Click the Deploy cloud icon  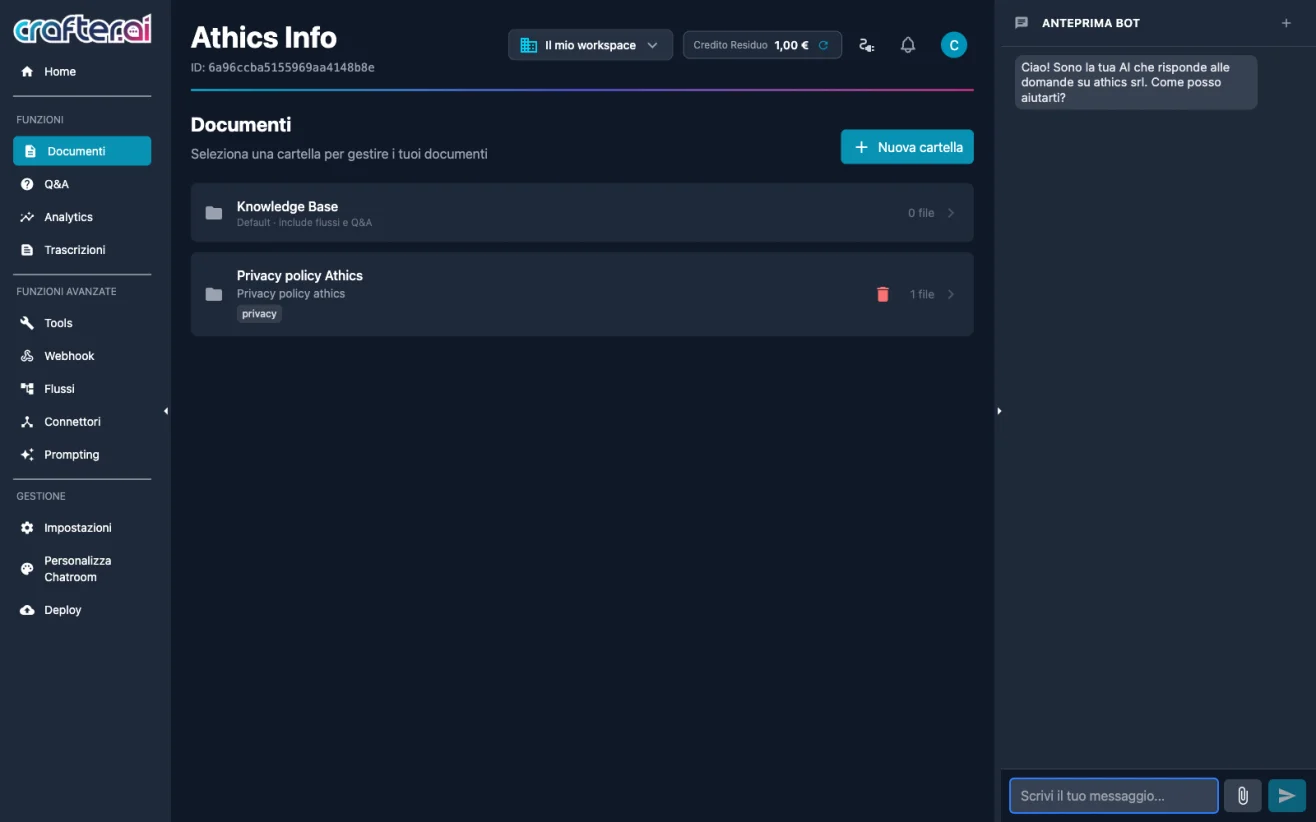click(x=27, y=610)
